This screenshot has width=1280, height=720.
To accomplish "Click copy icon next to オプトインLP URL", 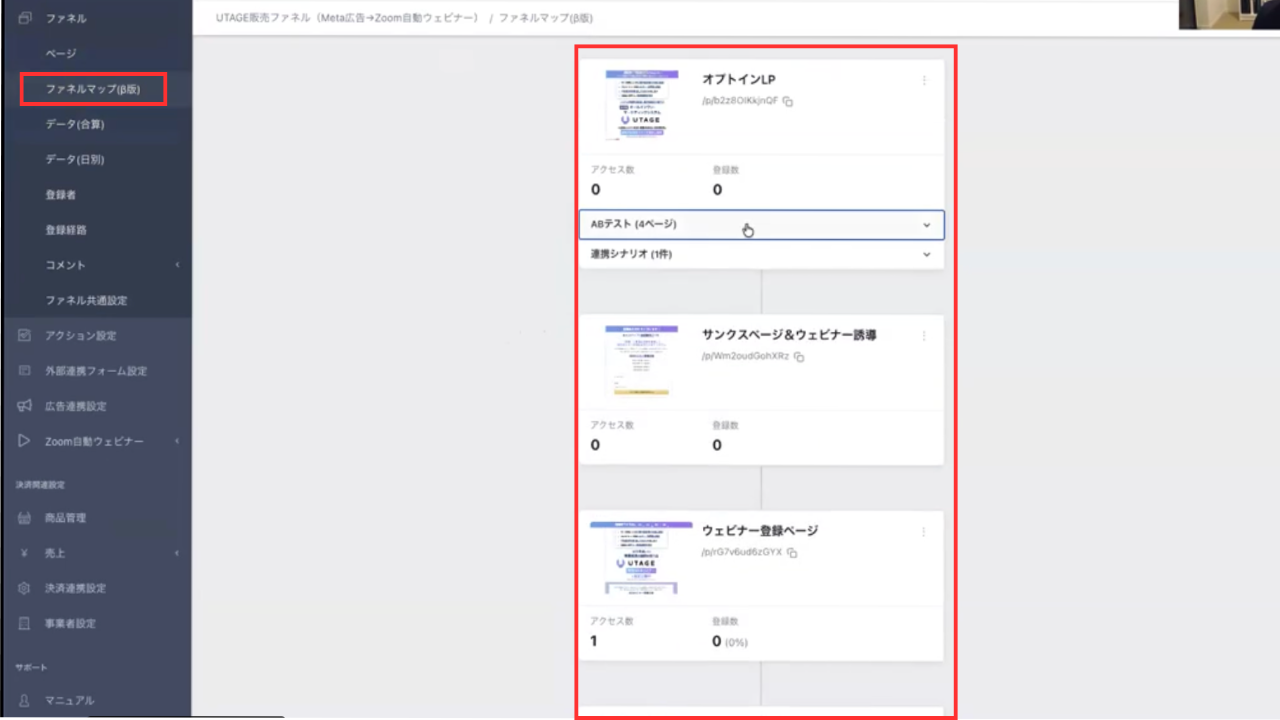I will (x=788, y=102).
